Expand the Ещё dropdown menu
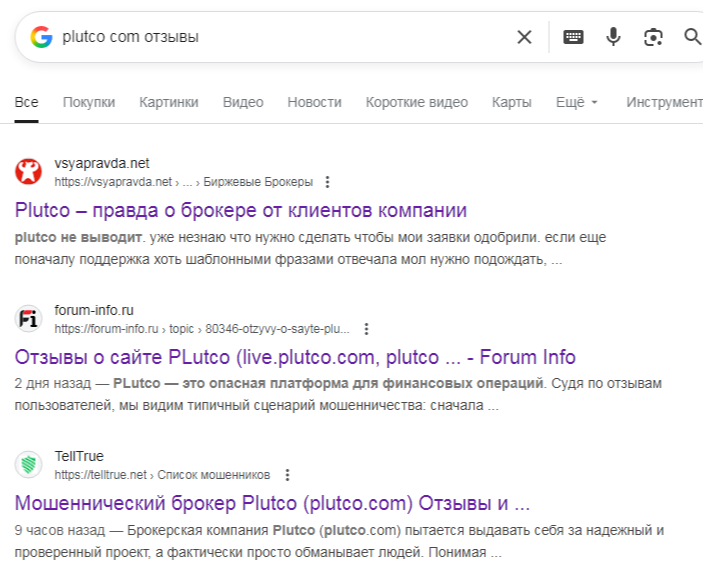The width and height of the screenshot is (703, 572). 577,102
